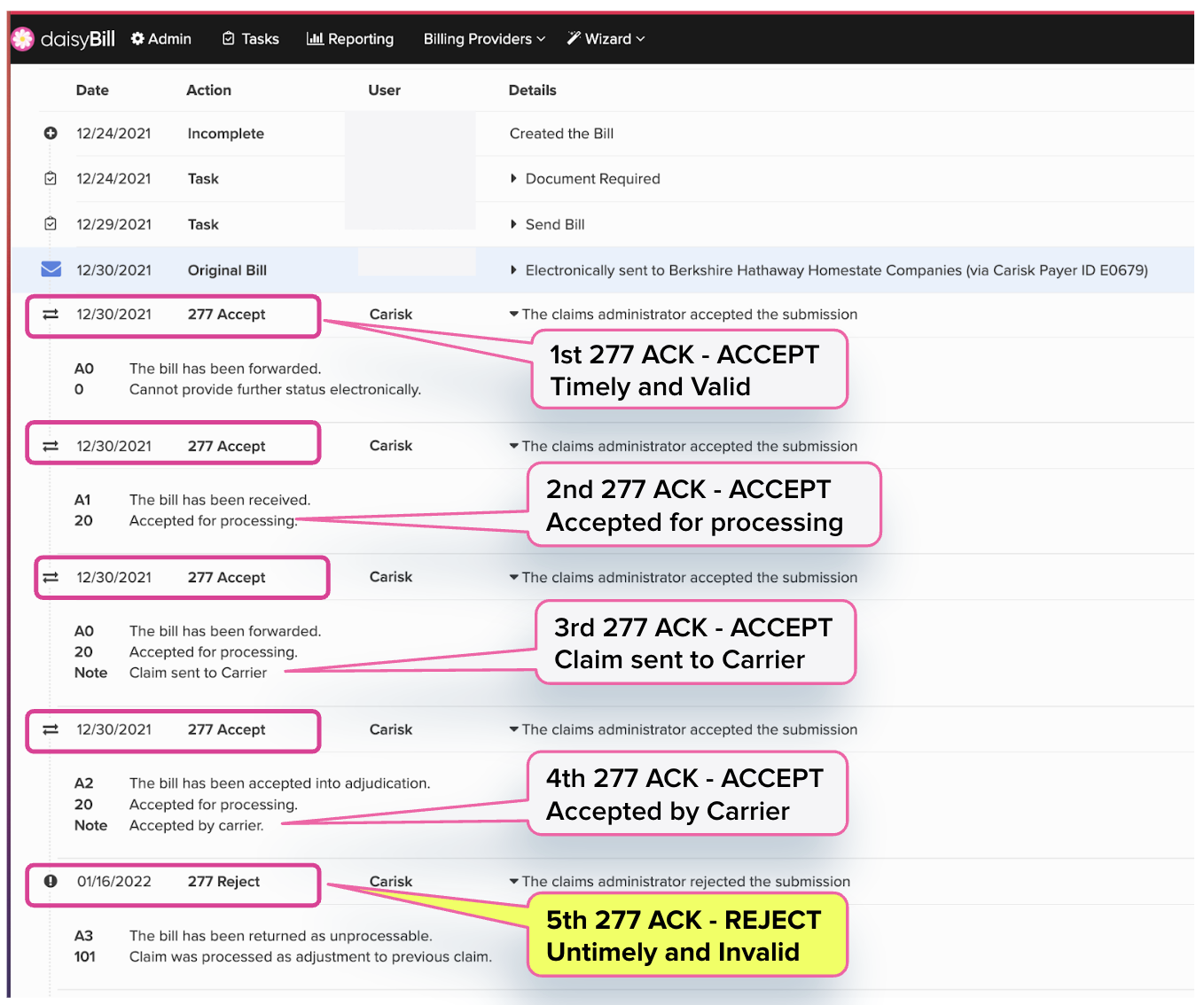This screenshot has width=1204, height=1005.
Task: Click the bar chart icon beside Reporting
Action: point(315,38)
